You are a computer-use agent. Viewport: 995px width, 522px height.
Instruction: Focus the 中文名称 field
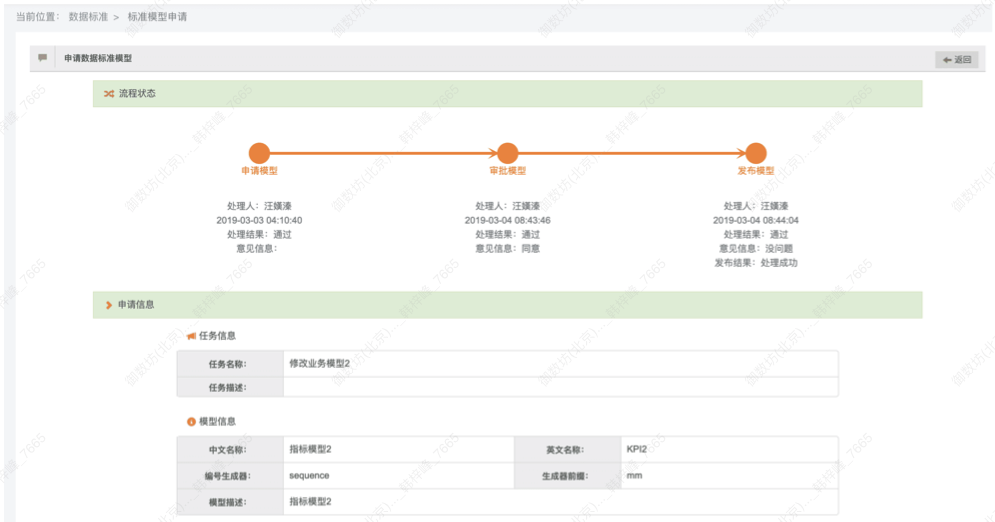pos(398,449)
